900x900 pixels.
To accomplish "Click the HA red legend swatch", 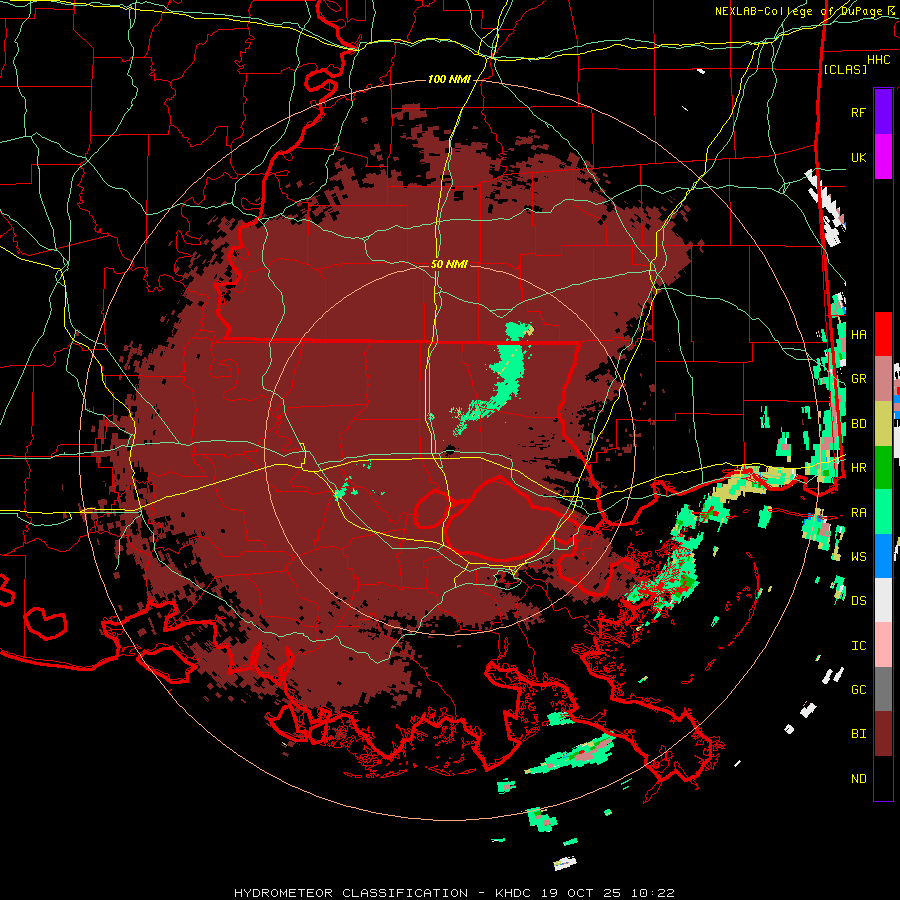I will point(883,334).
